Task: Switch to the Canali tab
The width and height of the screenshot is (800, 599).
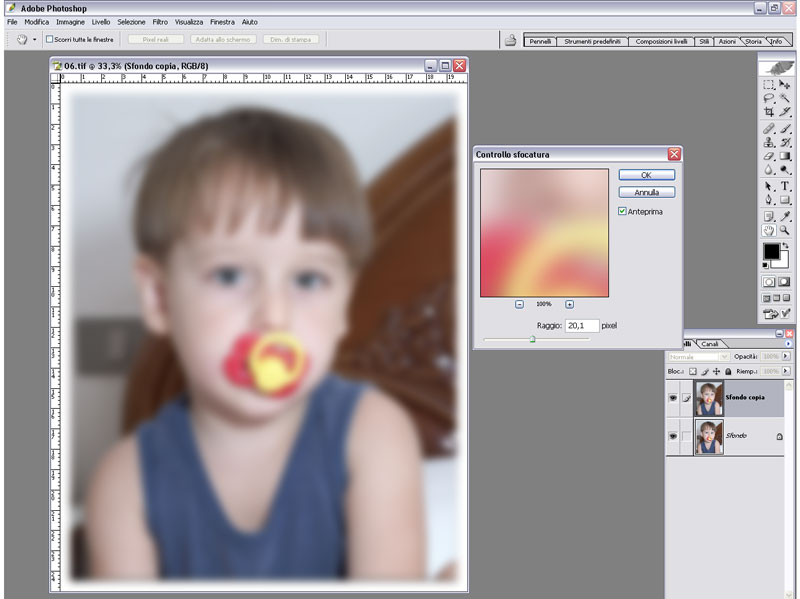Action: point(709,344)
